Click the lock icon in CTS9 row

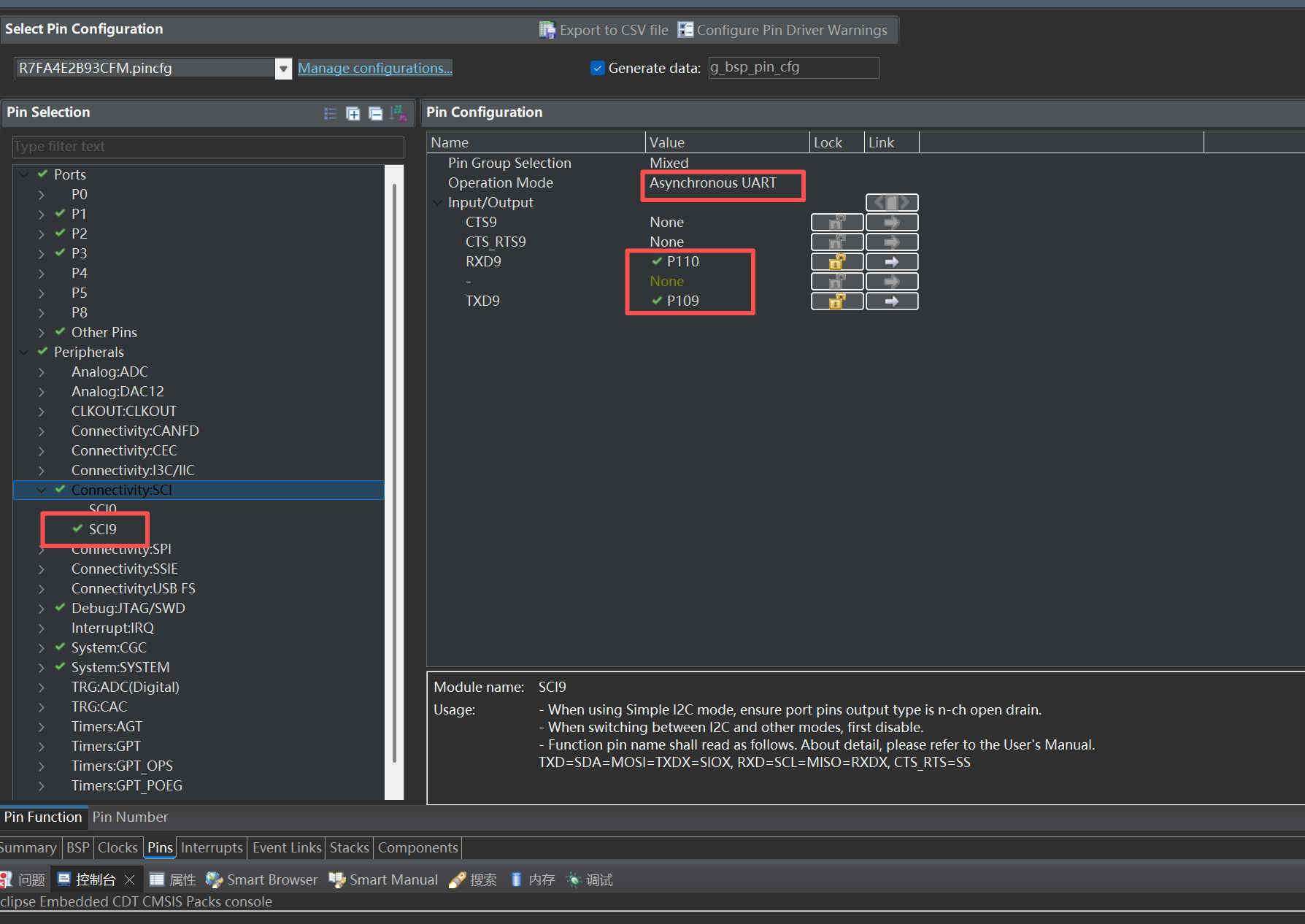point(837,222)
